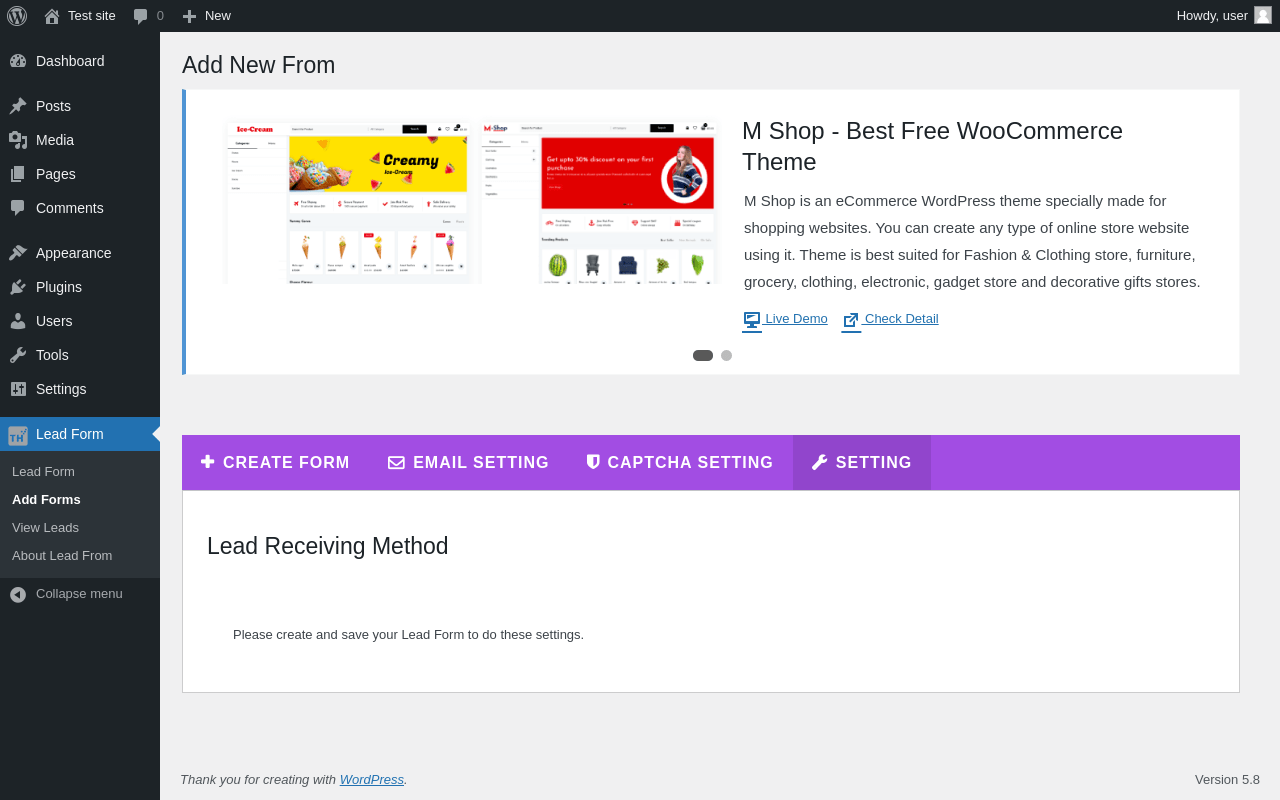Click the Lead Receiving Method heading
The height and width of the screenshot is (800, 1280).
pos(328,546)
